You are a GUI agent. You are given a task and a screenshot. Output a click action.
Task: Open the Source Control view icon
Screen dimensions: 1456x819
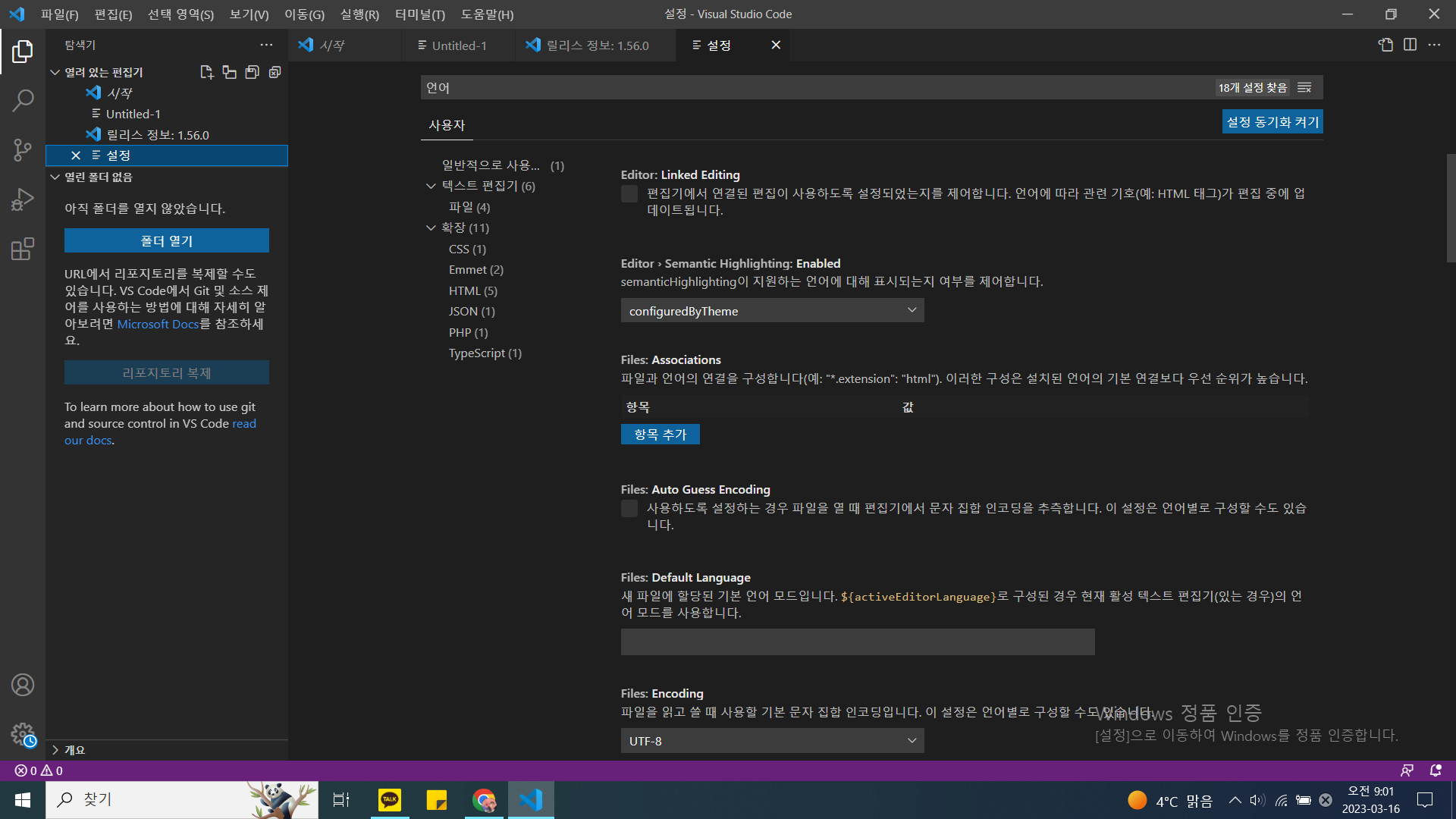point(23,149)
